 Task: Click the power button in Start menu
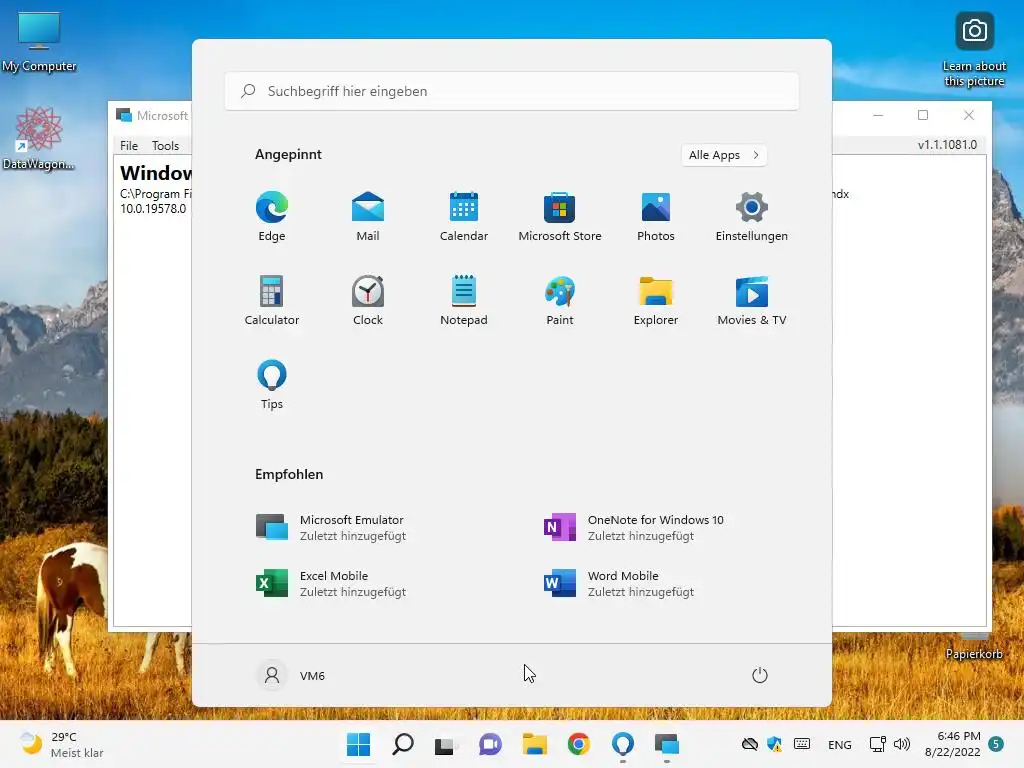coord(760,675)
